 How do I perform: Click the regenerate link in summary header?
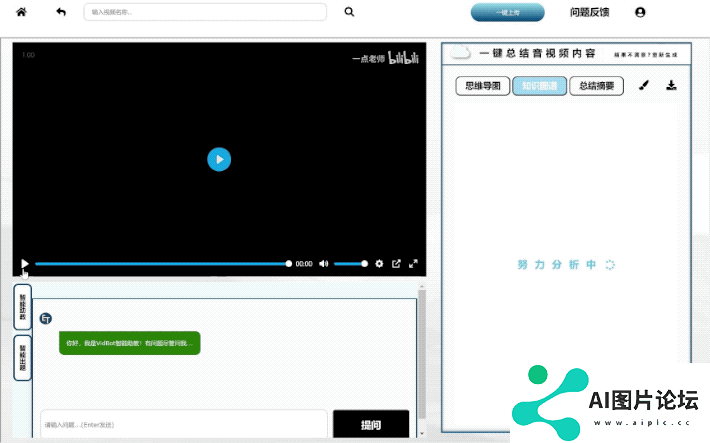[645, 55]
